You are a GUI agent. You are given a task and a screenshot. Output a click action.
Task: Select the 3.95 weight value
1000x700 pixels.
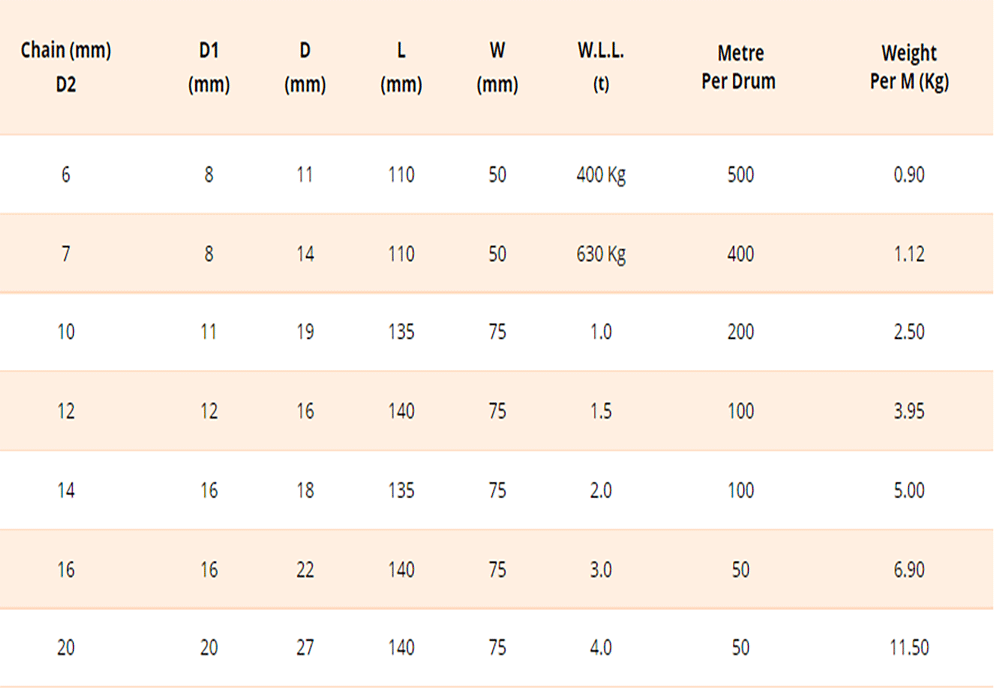point(909,412)
